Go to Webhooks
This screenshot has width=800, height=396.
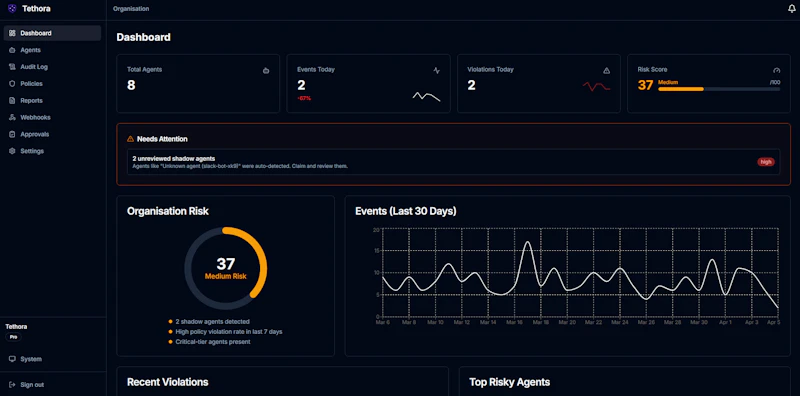point(53,117)
